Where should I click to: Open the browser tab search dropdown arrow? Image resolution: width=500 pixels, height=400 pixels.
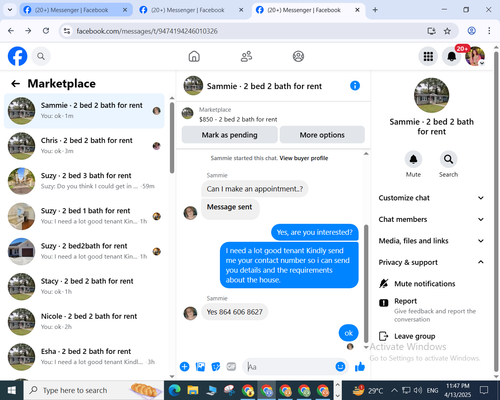(10, 10)
